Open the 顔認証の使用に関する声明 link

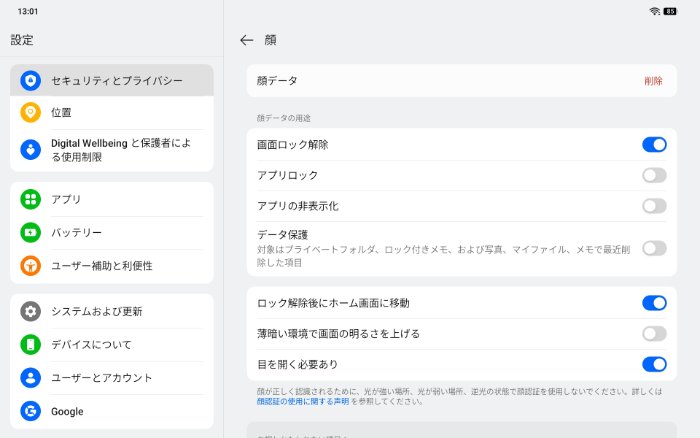pos(302,401)
